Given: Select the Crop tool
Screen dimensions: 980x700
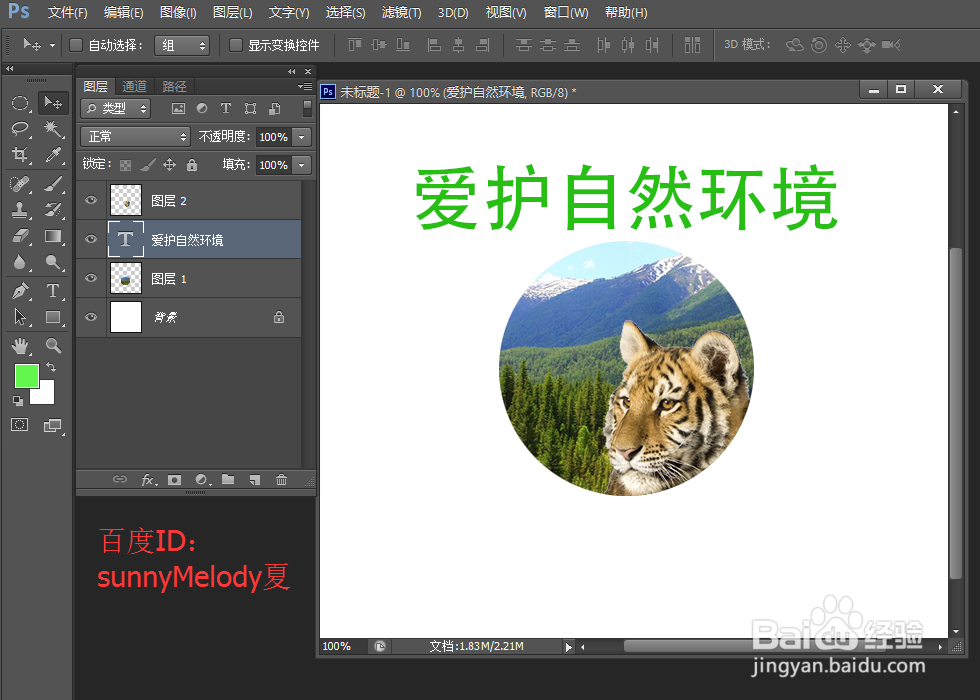Looking at the screenshot, I should 20,155.
